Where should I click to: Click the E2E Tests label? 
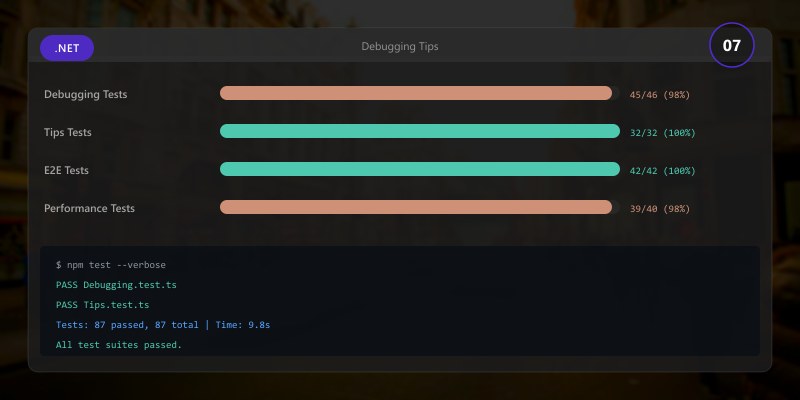(x=66, y=170)
